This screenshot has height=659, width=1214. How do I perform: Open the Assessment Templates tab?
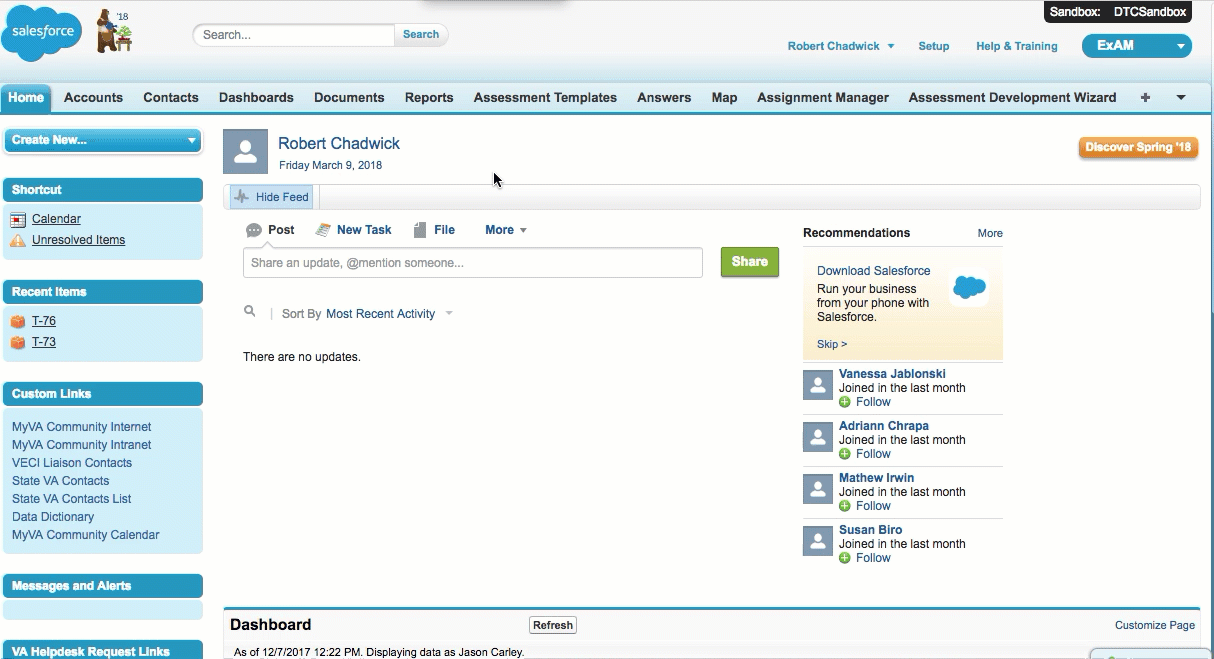[x=545, y=97]
